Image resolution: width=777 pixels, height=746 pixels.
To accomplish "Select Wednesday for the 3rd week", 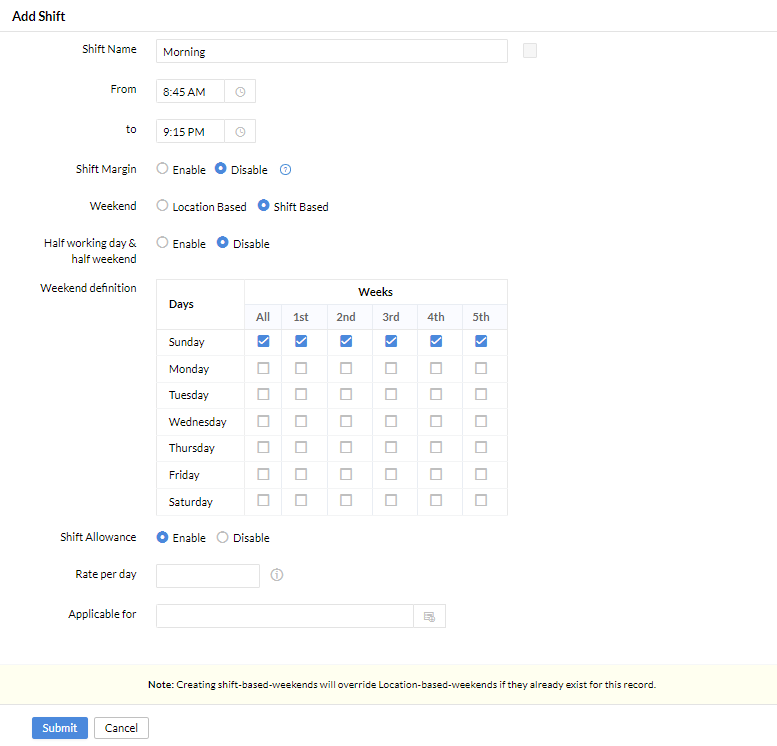I will [391, 421].
